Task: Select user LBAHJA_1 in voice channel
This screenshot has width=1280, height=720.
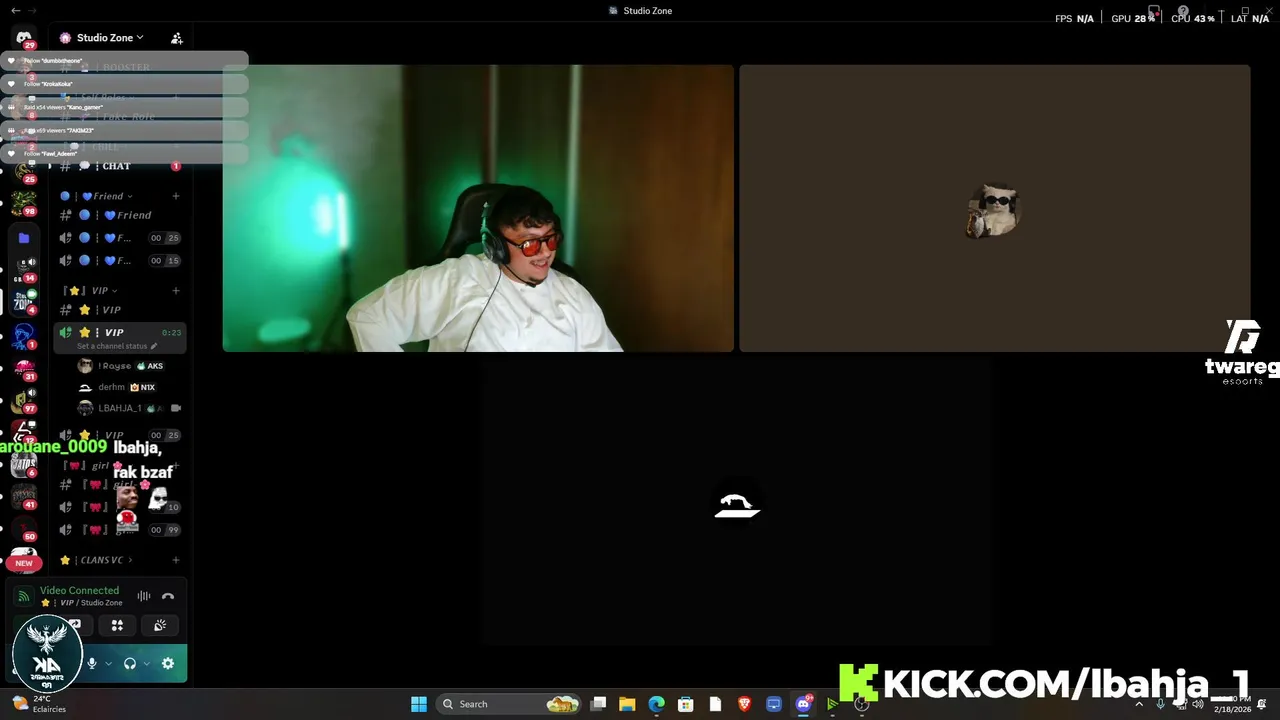Action: pyautogui.click(x=120, y=408)
